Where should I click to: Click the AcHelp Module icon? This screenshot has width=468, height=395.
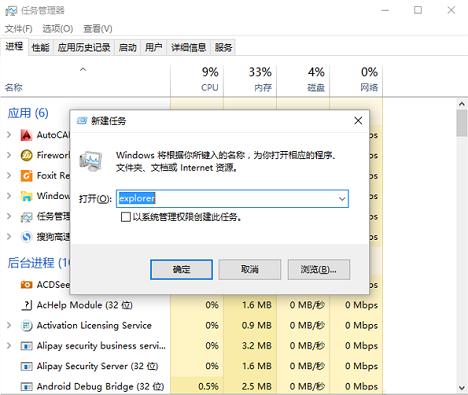click(x=26, y=305)
